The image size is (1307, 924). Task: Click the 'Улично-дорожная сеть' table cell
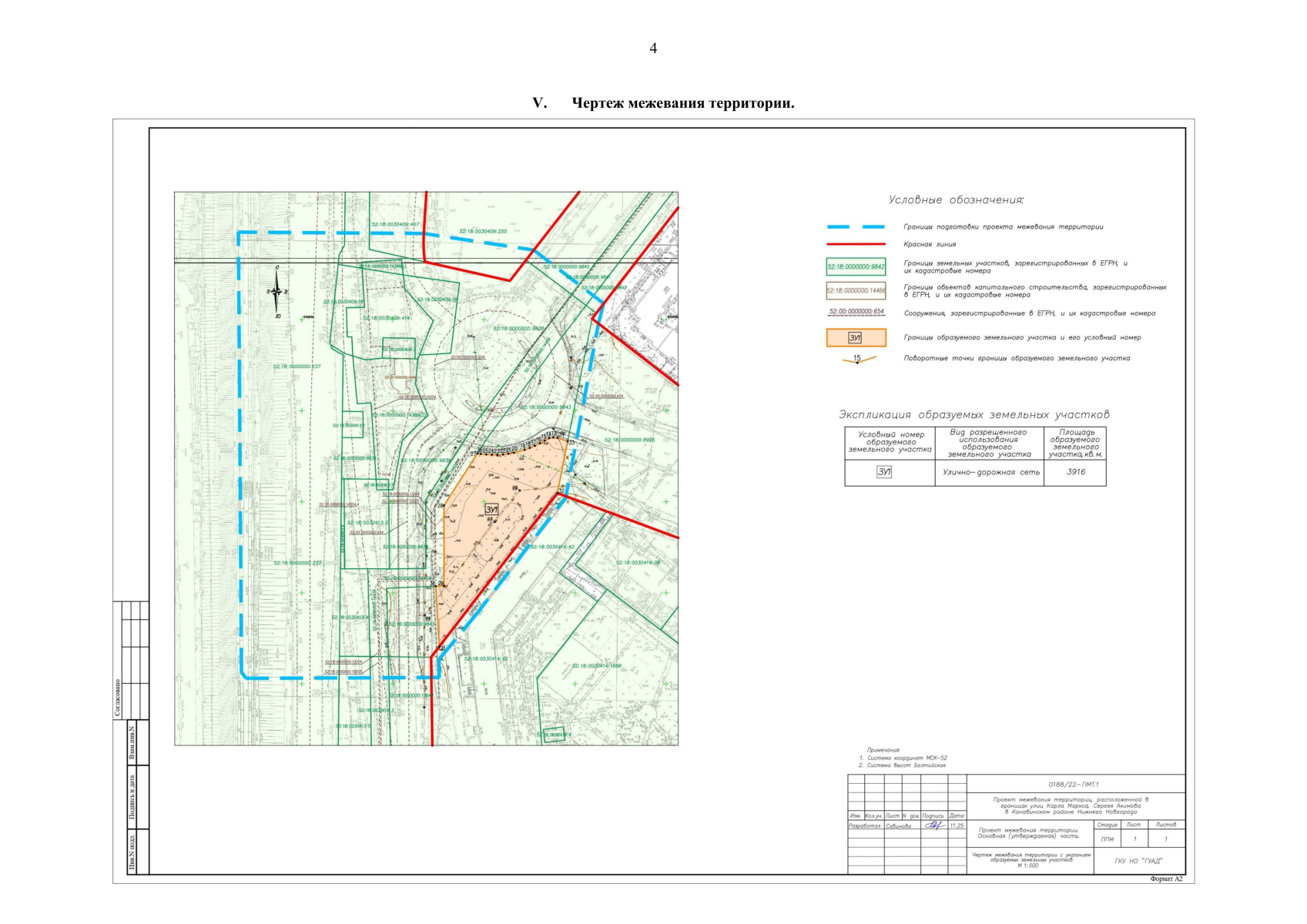[x=990, y=472]
